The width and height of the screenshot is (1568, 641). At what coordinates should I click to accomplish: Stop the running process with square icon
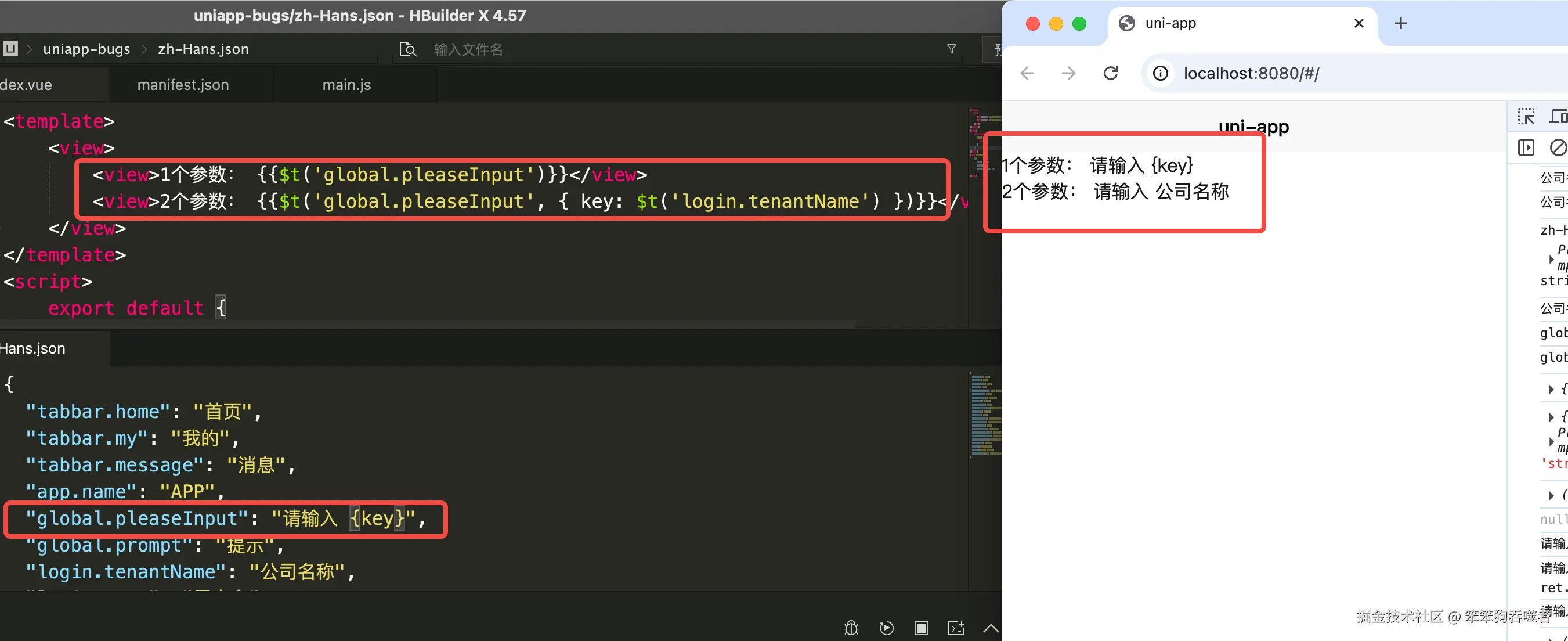[921, 628]
